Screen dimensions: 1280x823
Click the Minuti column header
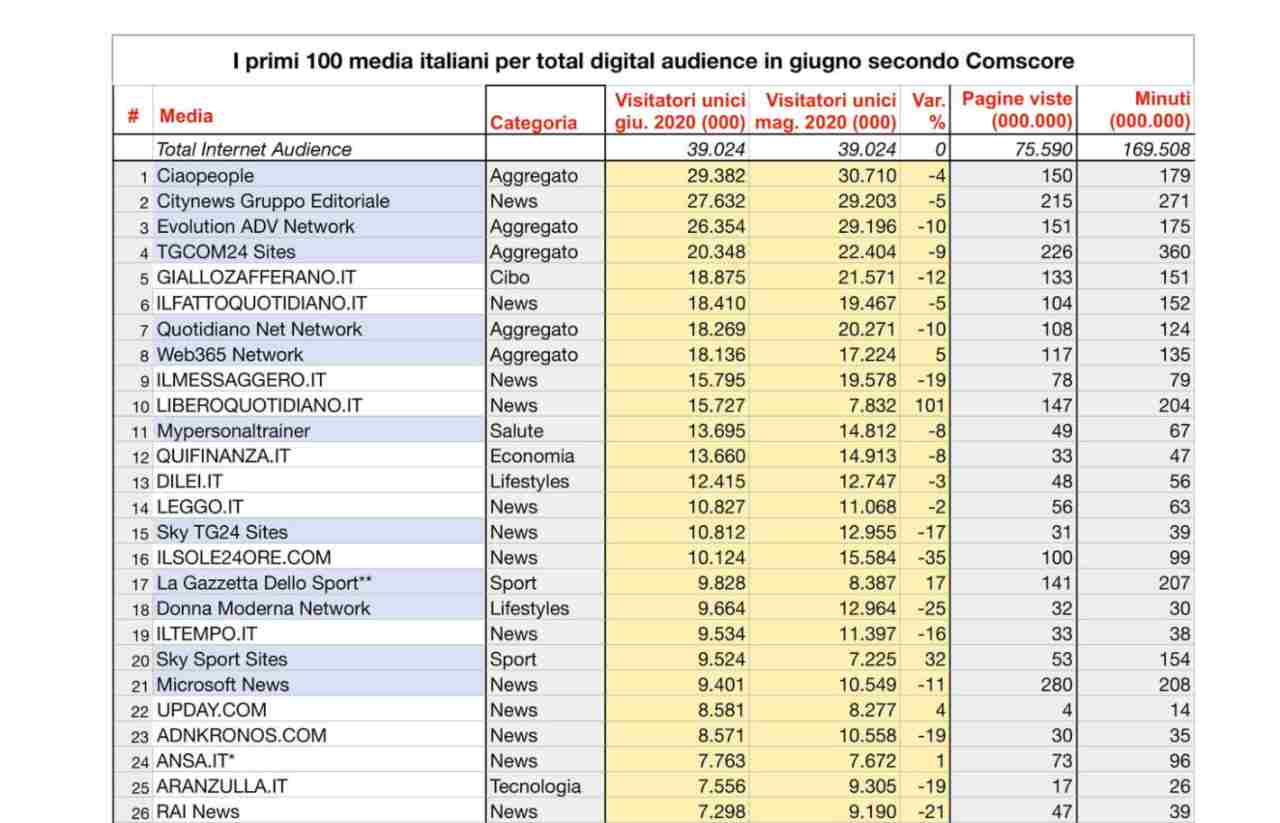1150,111
